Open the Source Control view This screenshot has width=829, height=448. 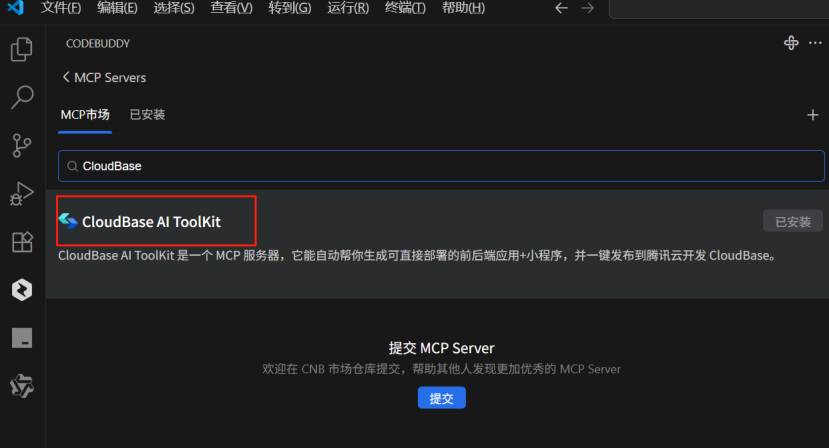point(22,145)
